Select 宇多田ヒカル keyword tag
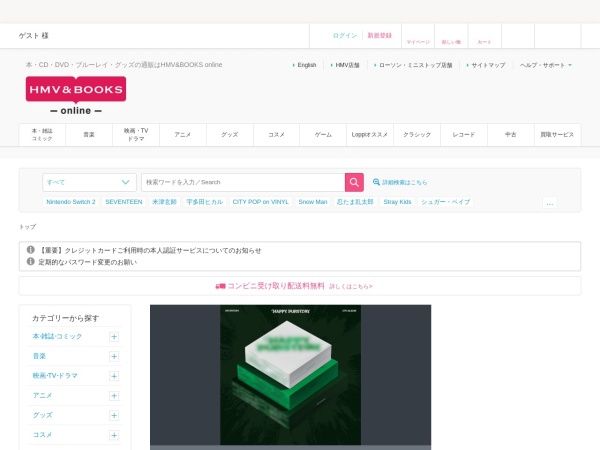The width and height of the screenshot is (600, 450). (204, 202)
